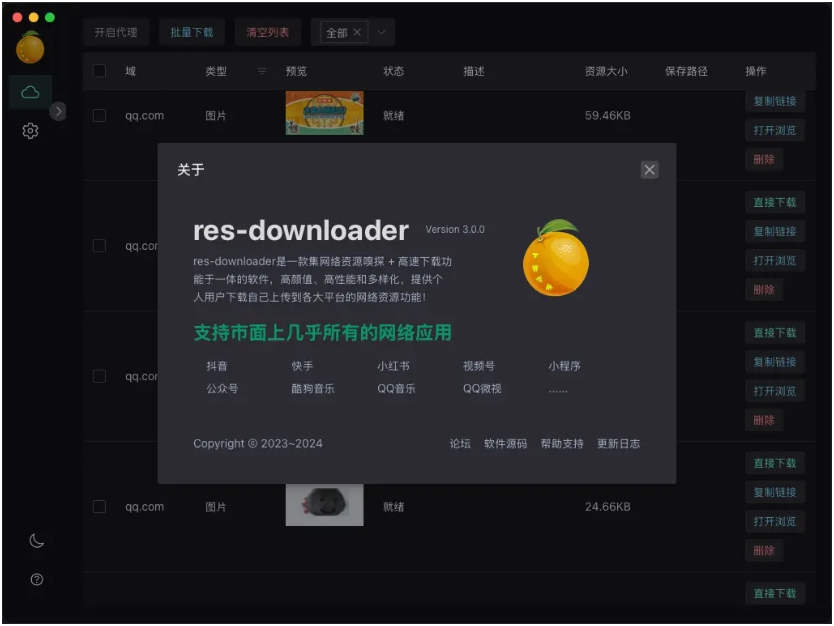Check the checkbox of the first qq.com row
The width and height of the screenshot is (834, 626).
tap(98, 115)
